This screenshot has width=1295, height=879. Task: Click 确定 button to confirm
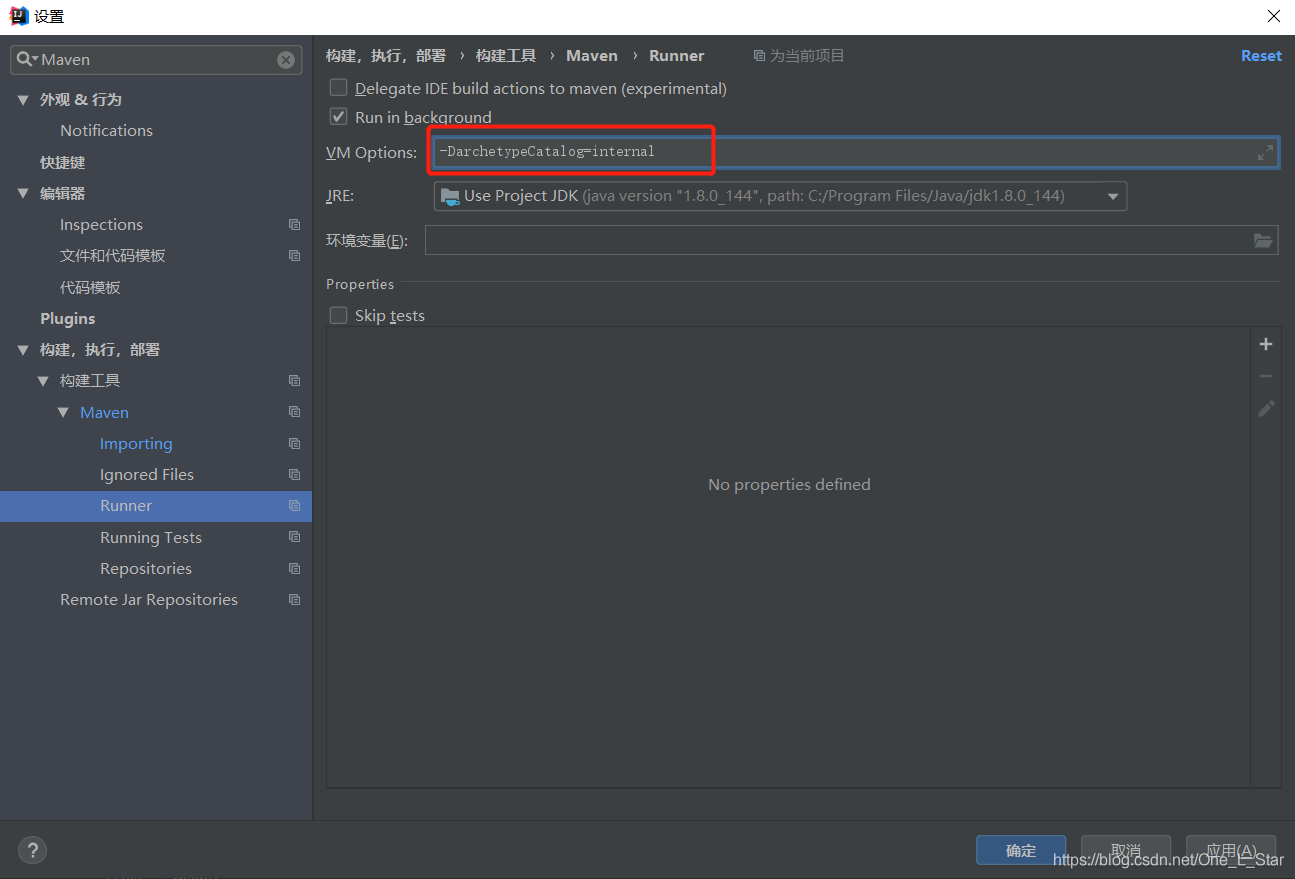[1021, 850]
